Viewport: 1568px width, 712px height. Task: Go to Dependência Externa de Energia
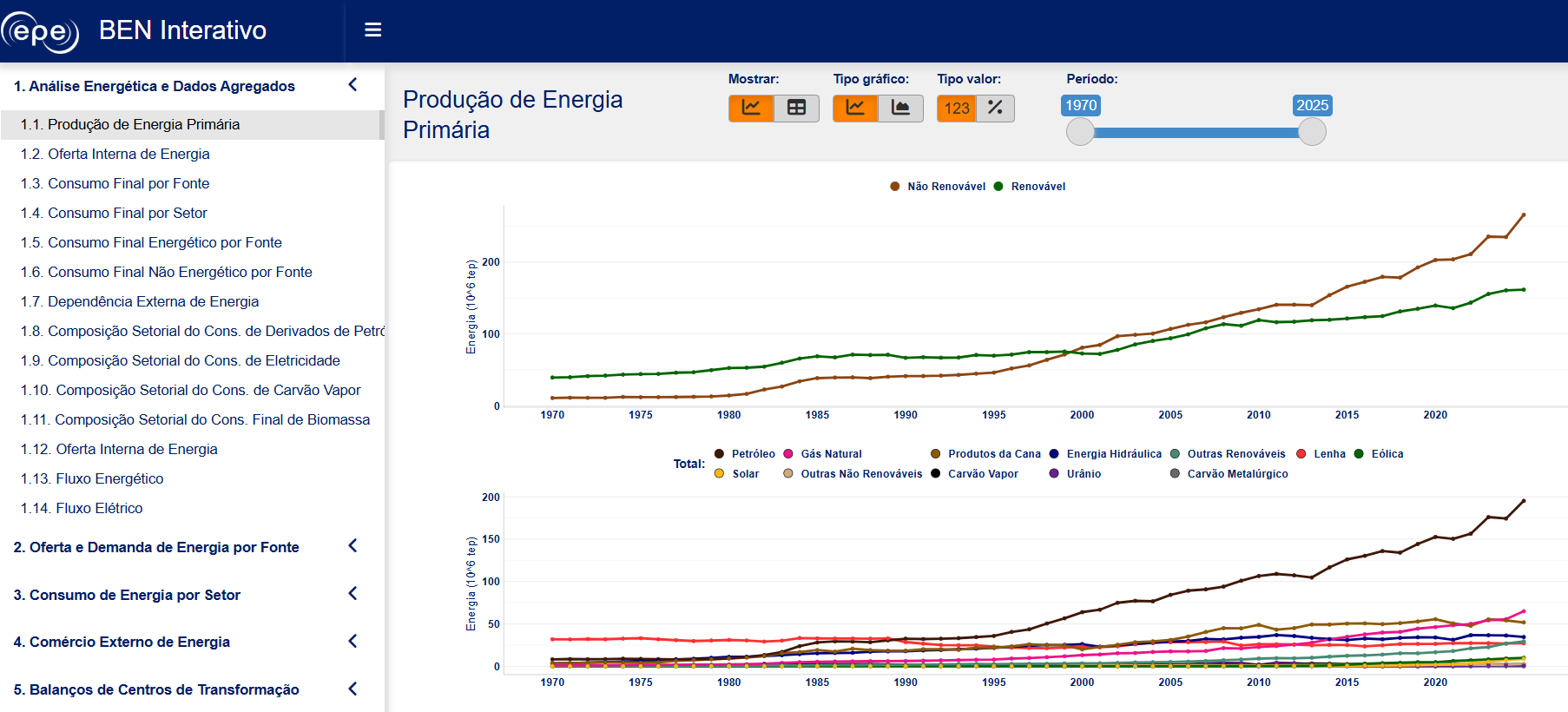[x=140, y=301]
